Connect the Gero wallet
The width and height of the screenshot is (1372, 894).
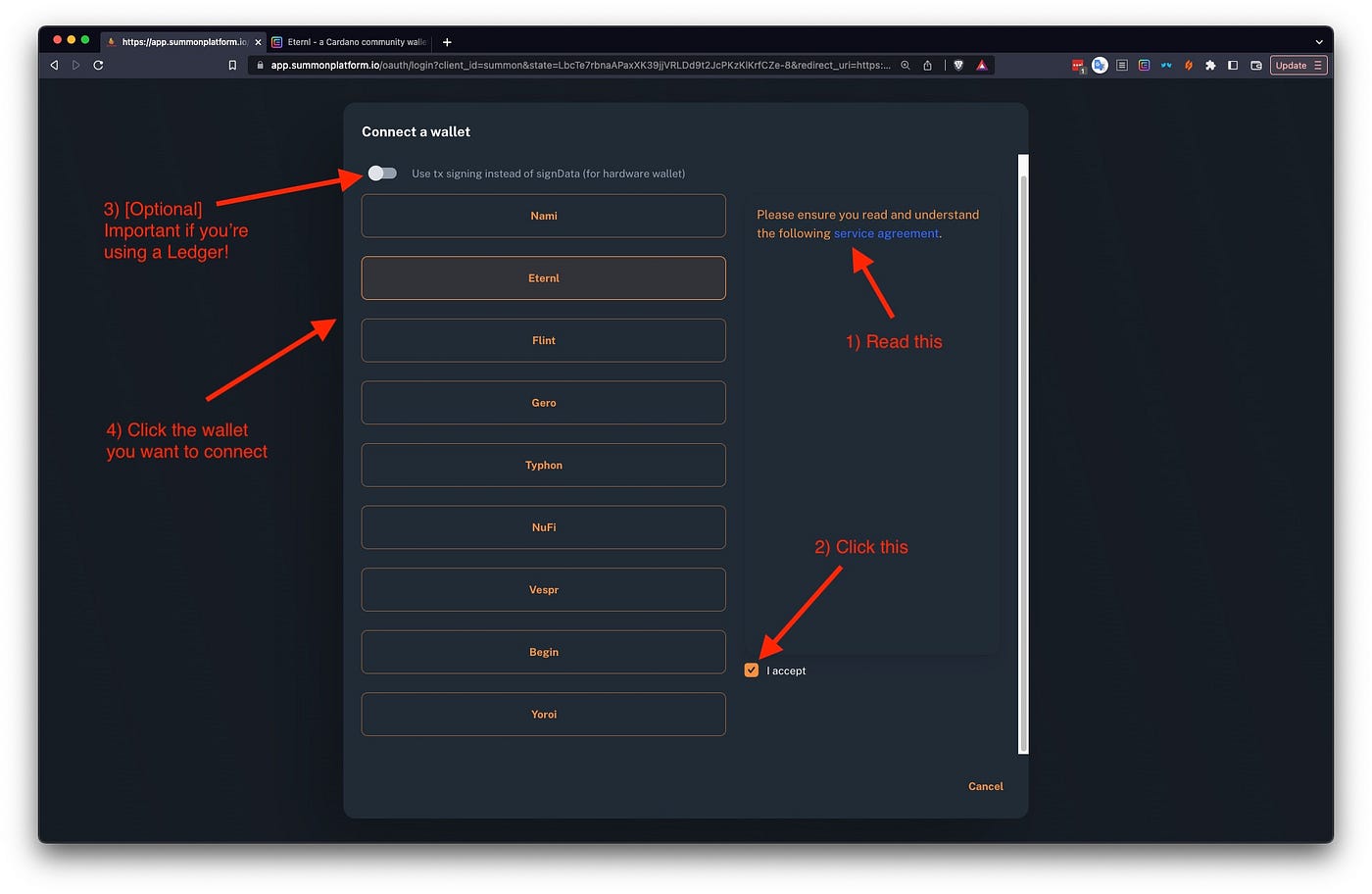coord(544,403)
